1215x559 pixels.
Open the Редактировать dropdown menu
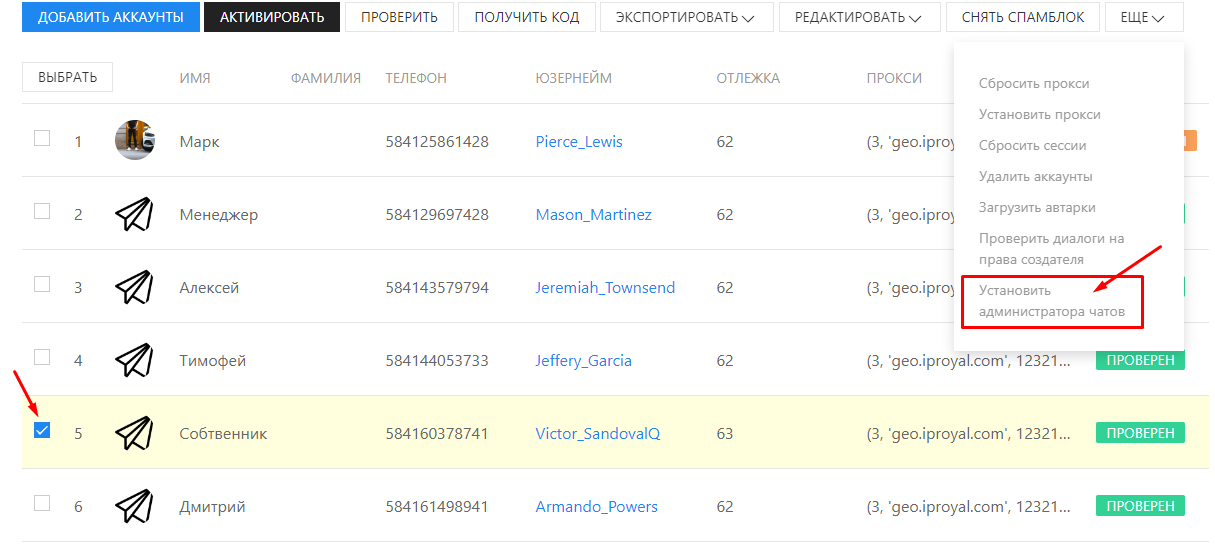pos(859,17)
